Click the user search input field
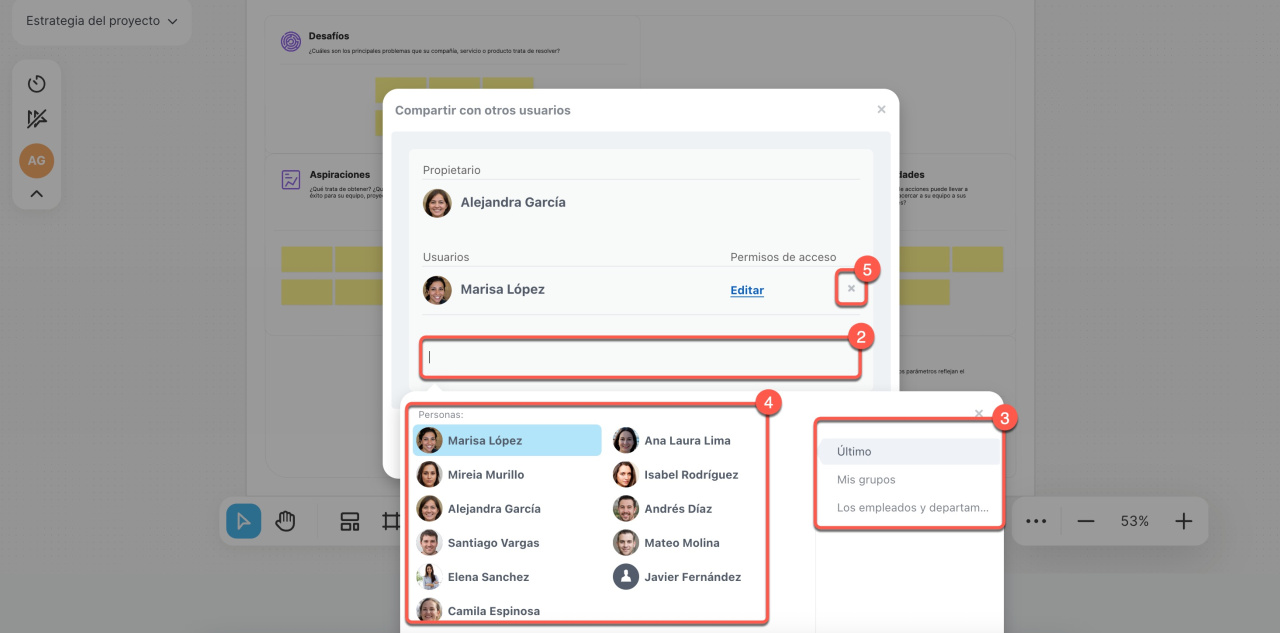Image resolution: width=1280 pixels, height=633 pixels. tap(639, 357)
